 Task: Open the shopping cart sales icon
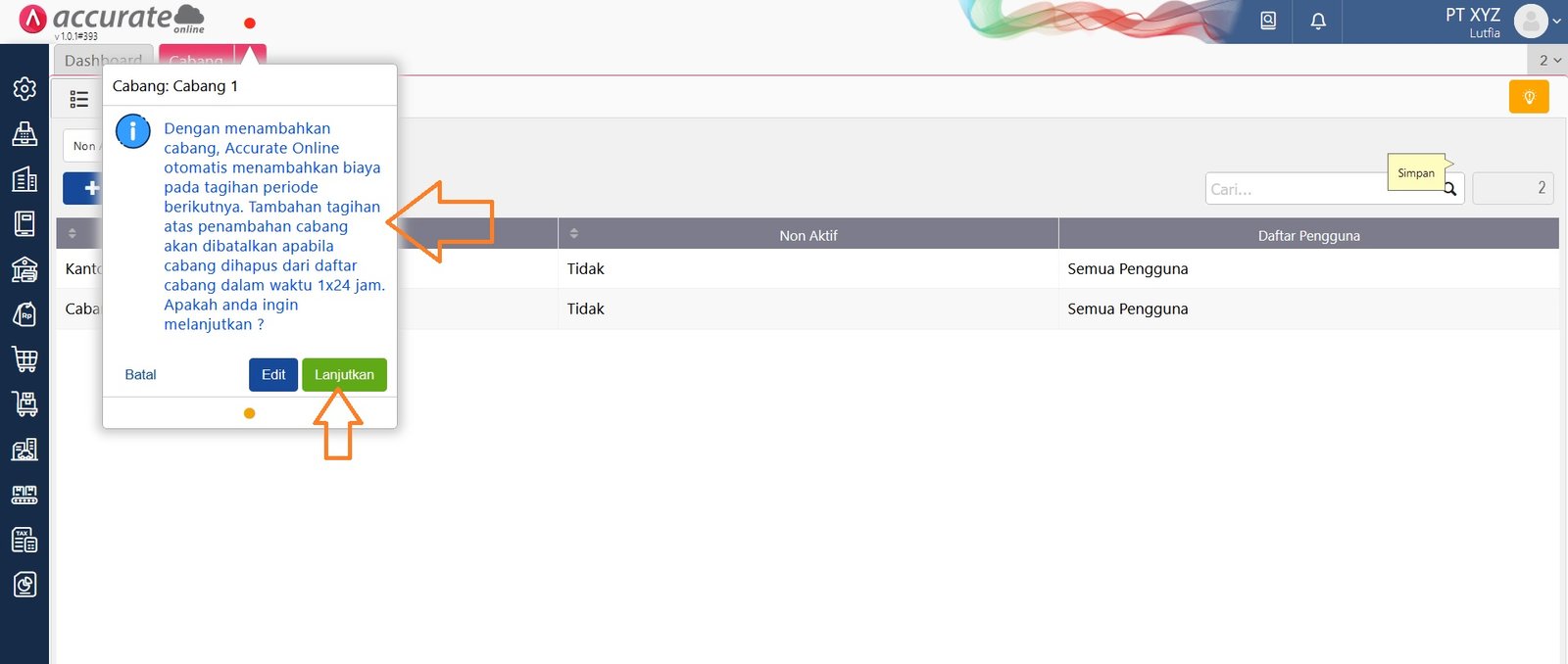pos(24,359)
